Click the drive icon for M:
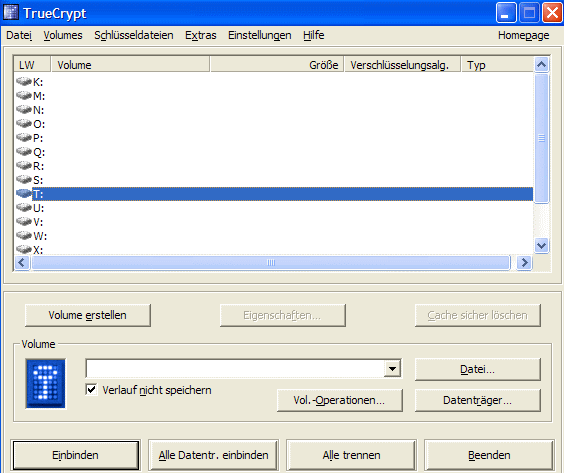 (x=24, y=96)
